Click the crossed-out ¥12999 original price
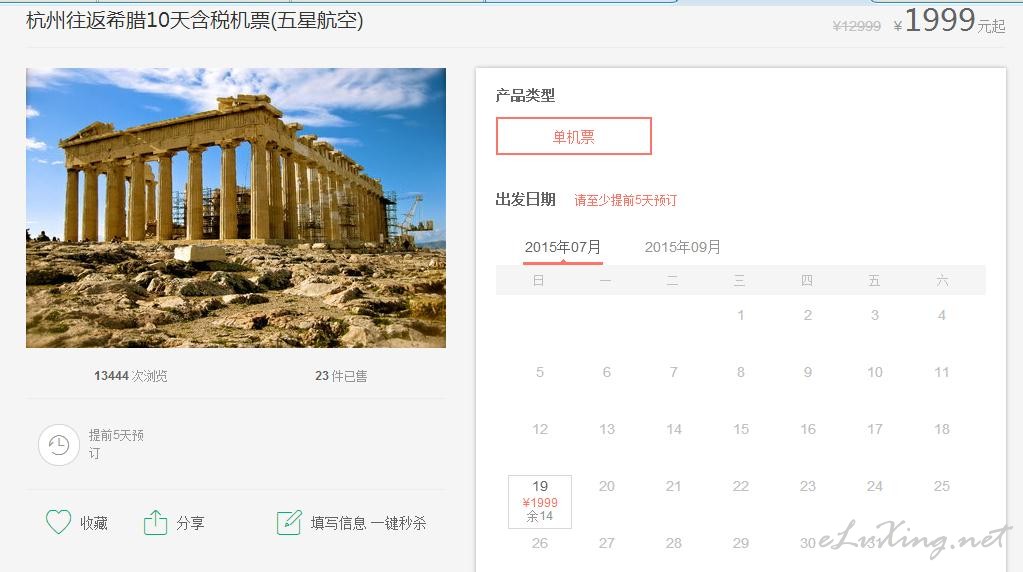This screenshot has height=572, width=1023. (857, 26)
